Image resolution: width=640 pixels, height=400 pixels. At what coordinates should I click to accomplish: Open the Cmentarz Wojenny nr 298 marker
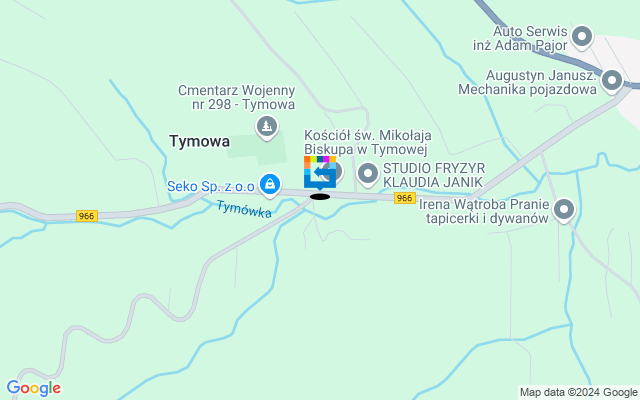[267, 127]
